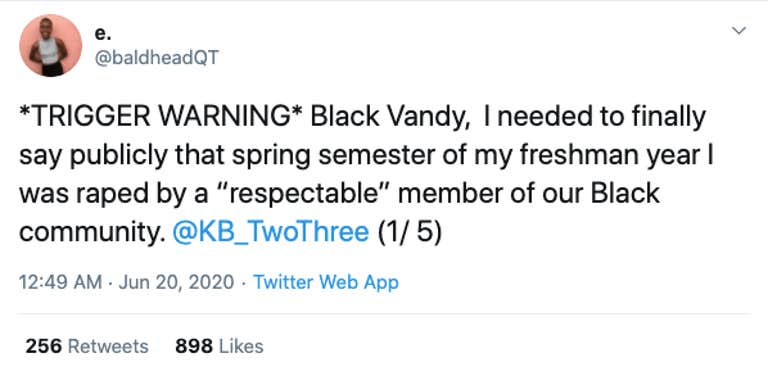Viewport: 768px width, 376px height.
Task: Open the mentioned @KB_TwoThree profile
Action: coord(271,232)
